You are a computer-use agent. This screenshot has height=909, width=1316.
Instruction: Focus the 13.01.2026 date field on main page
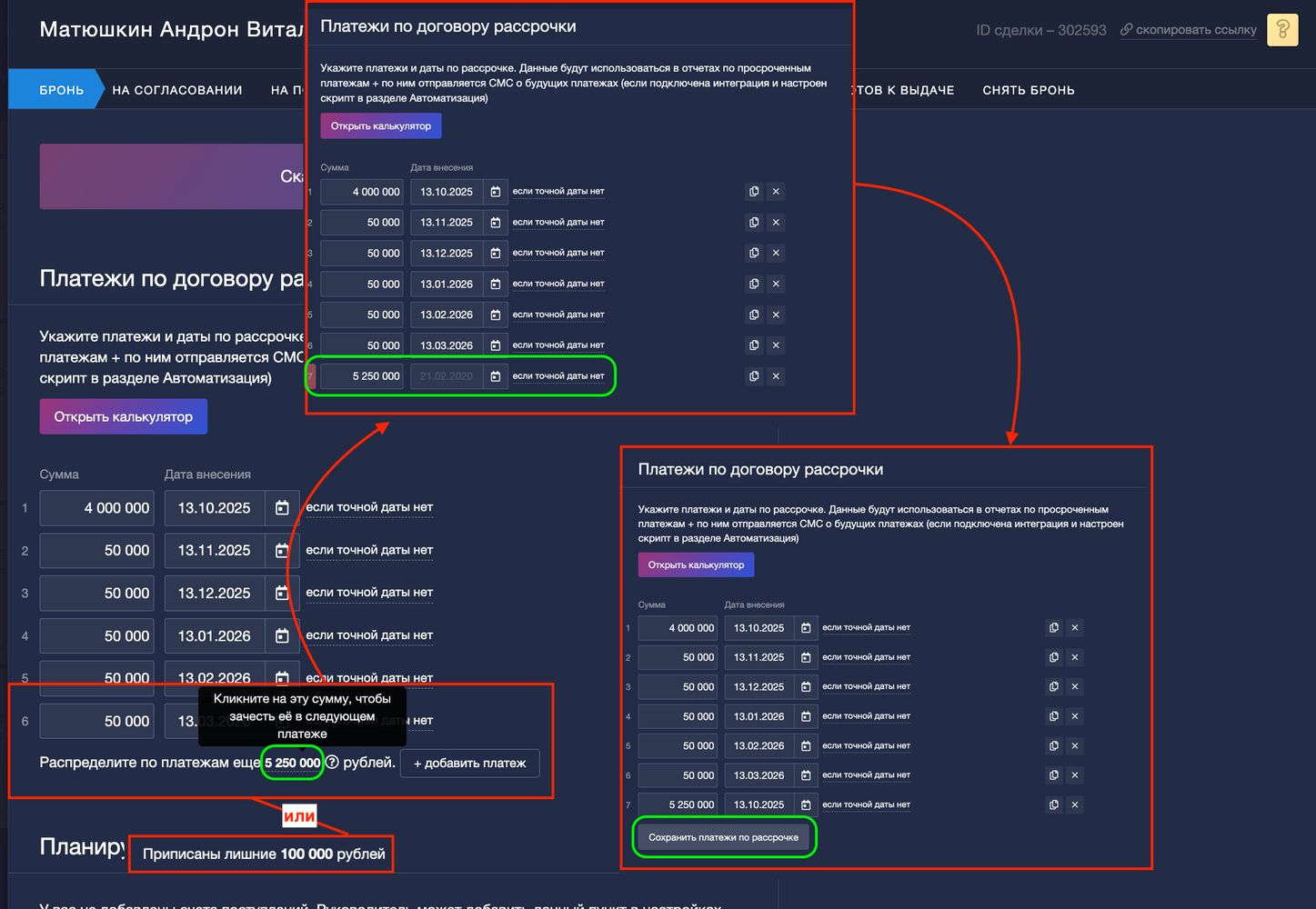[x=215, y=636]
